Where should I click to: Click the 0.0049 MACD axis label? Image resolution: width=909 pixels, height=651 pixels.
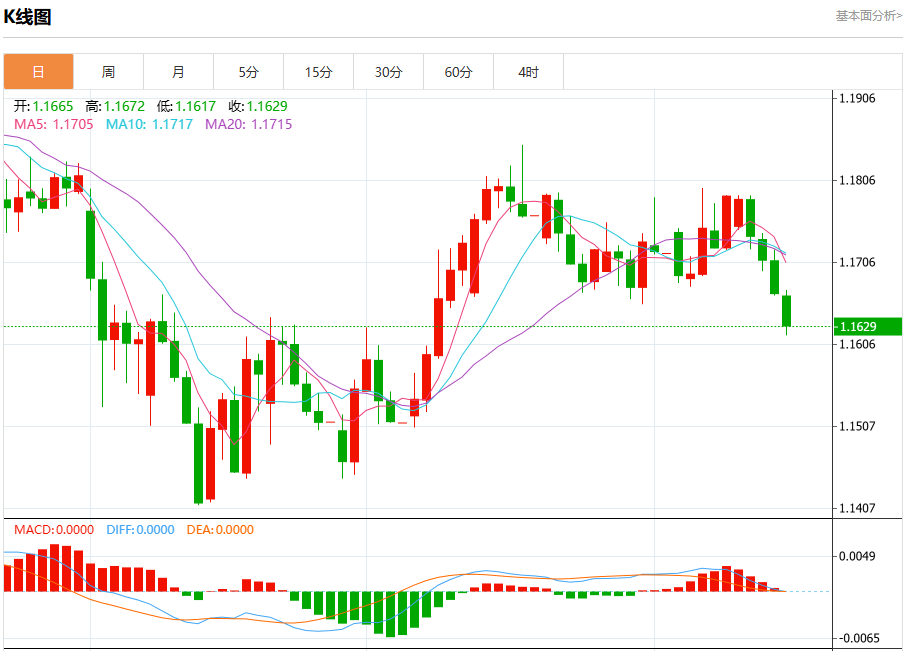coord(857,556)
